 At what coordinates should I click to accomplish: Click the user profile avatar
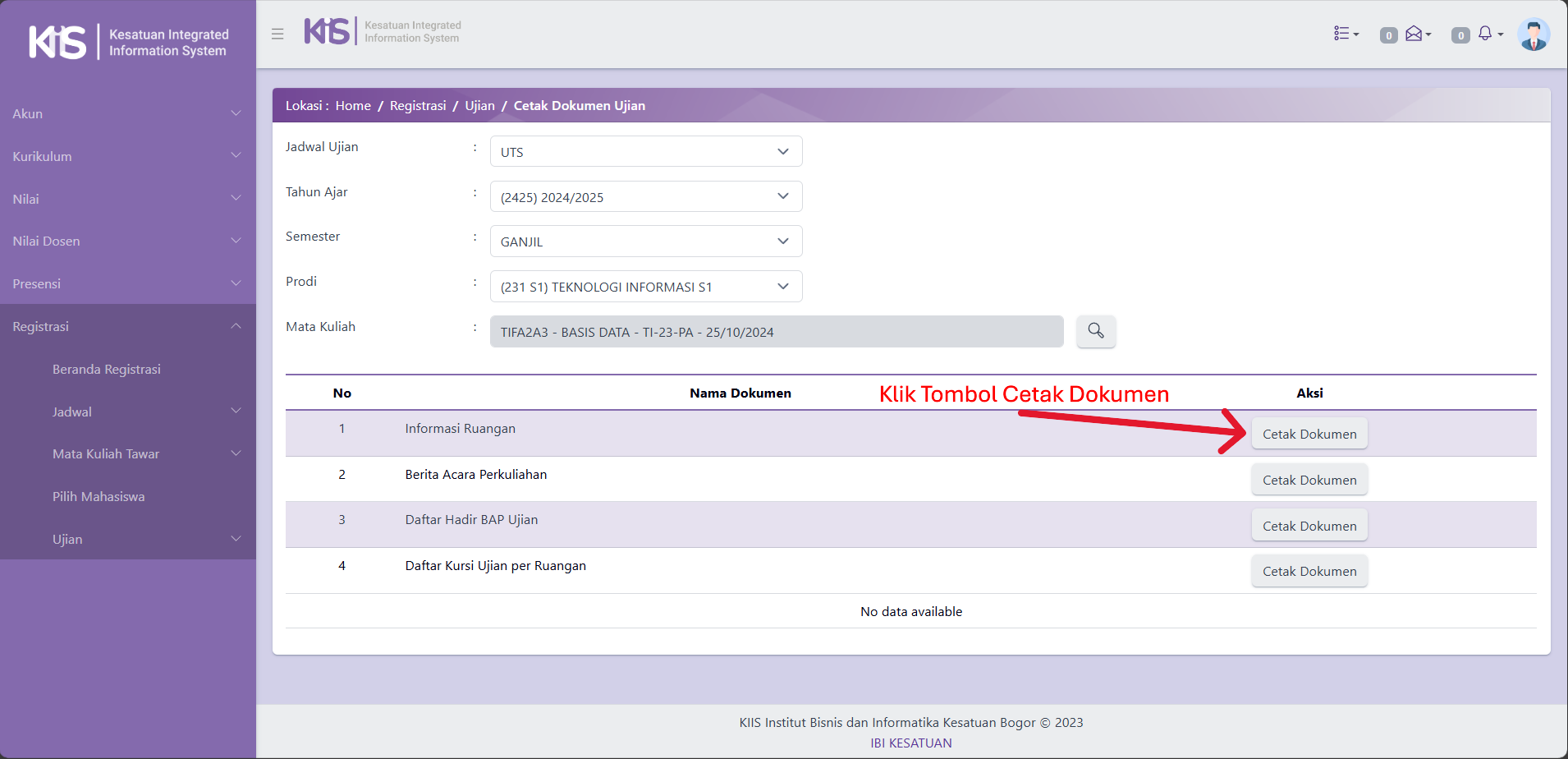coord(1533,34)
